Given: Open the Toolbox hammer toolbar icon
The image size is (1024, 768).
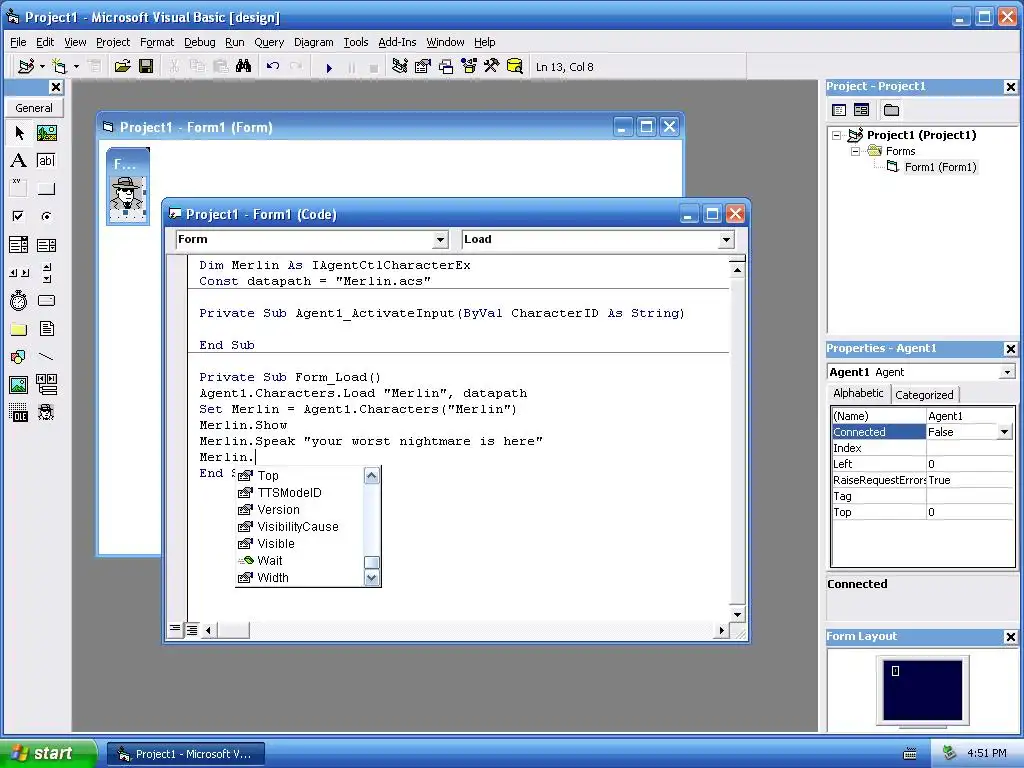Looking at the screenshot, I should (x=491, y=66).
